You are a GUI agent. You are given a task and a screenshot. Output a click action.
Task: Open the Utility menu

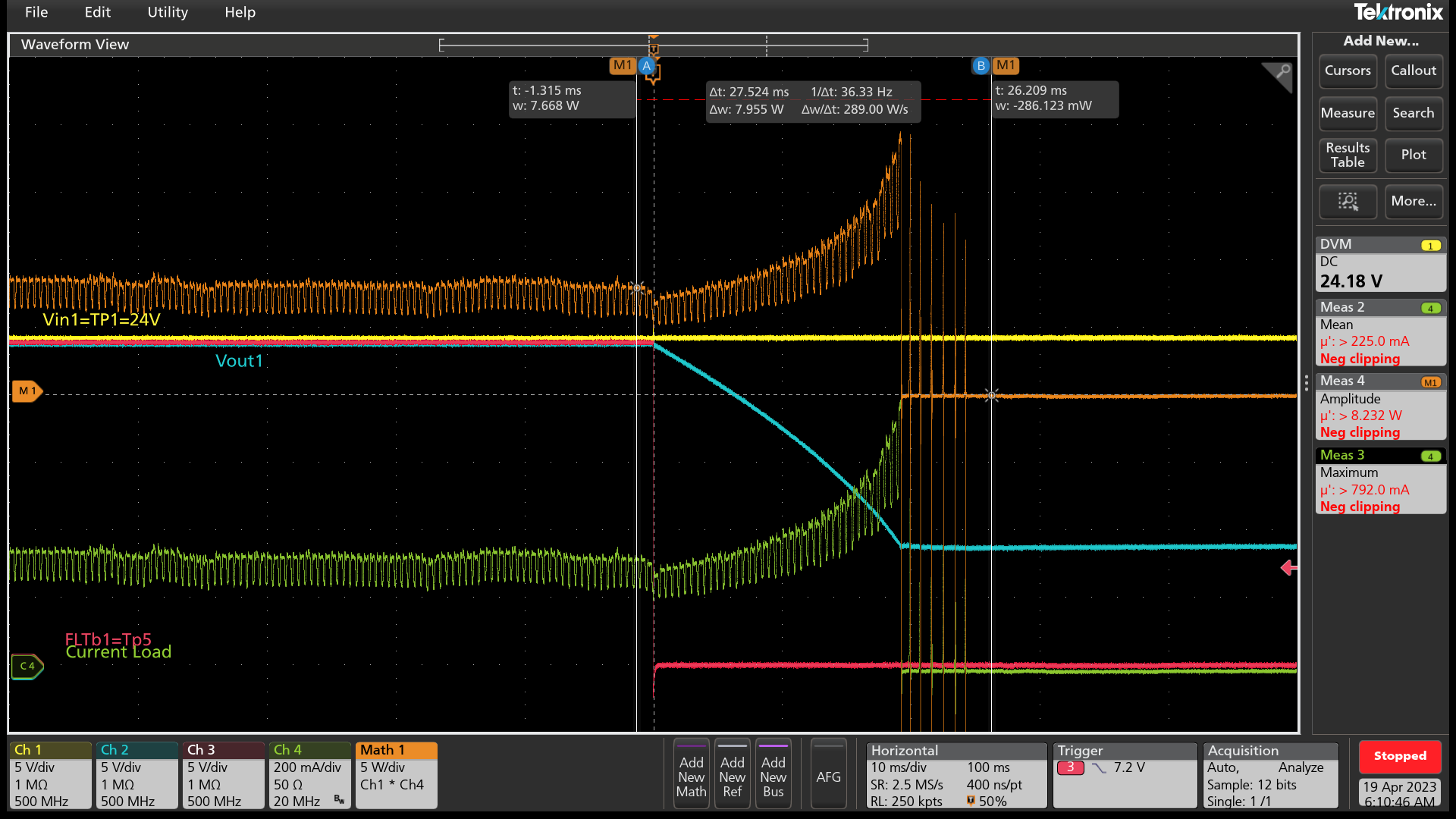(x=168, y=12)
